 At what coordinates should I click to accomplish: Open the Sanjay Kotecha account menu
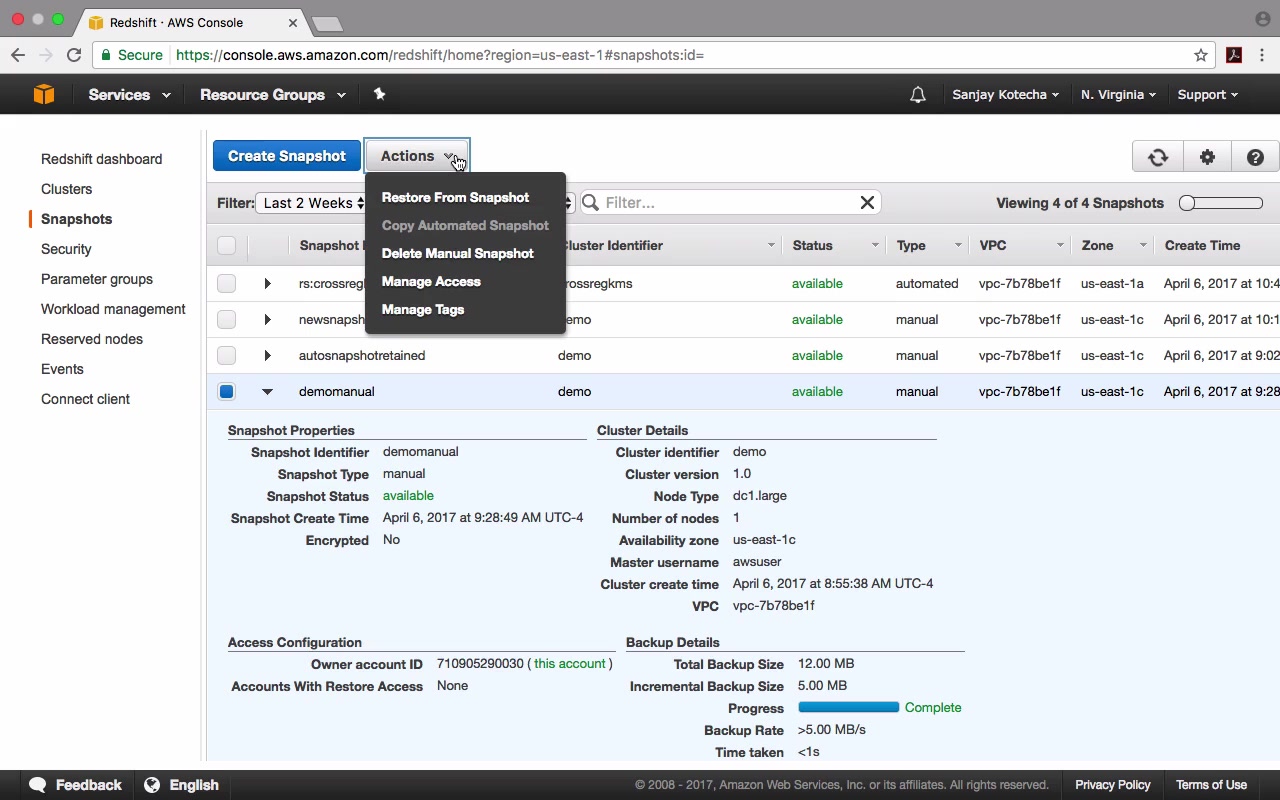1005,95
